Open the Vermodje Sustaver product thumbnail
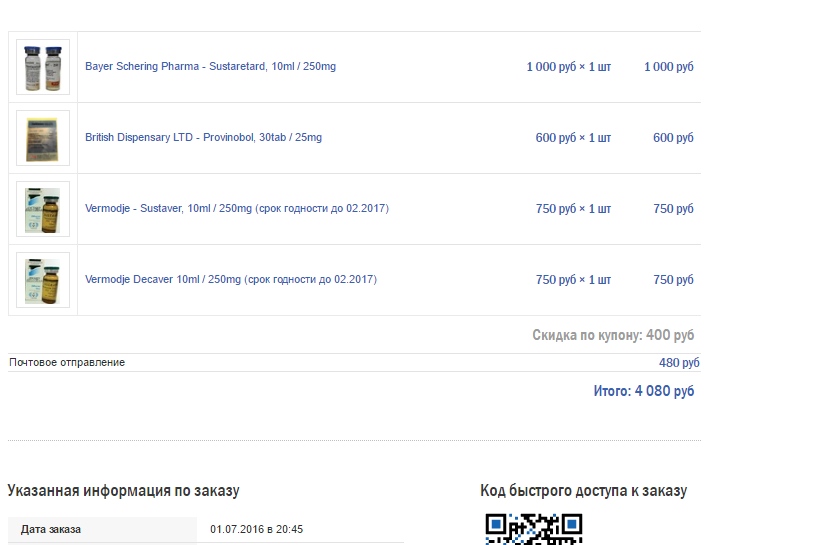The image size is (816, 545). click(43, 209)
